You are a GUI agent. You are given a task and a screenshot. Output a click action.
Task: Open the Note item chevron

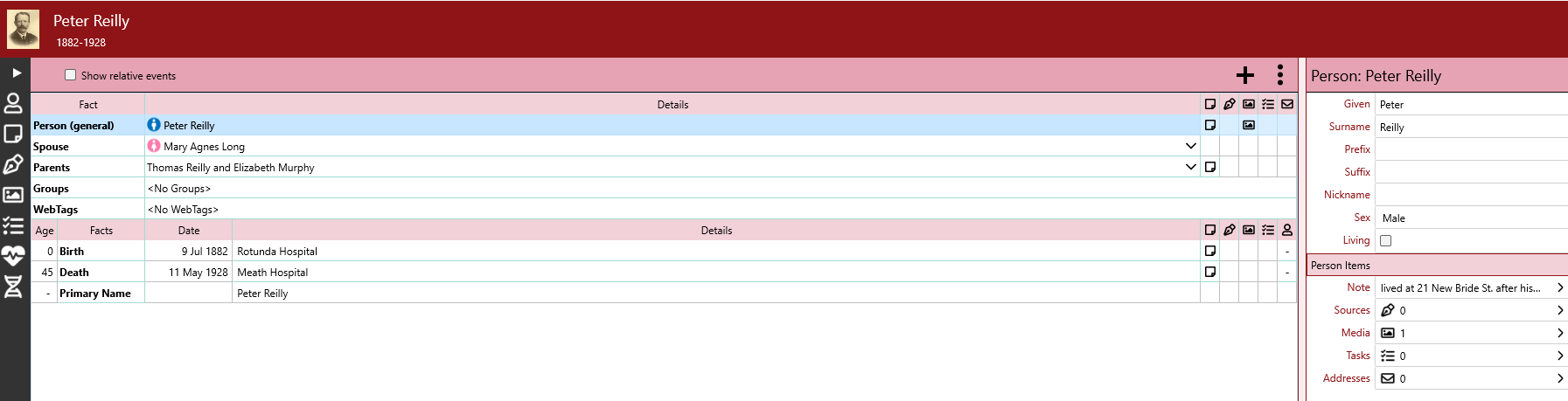coord(1560,287)
